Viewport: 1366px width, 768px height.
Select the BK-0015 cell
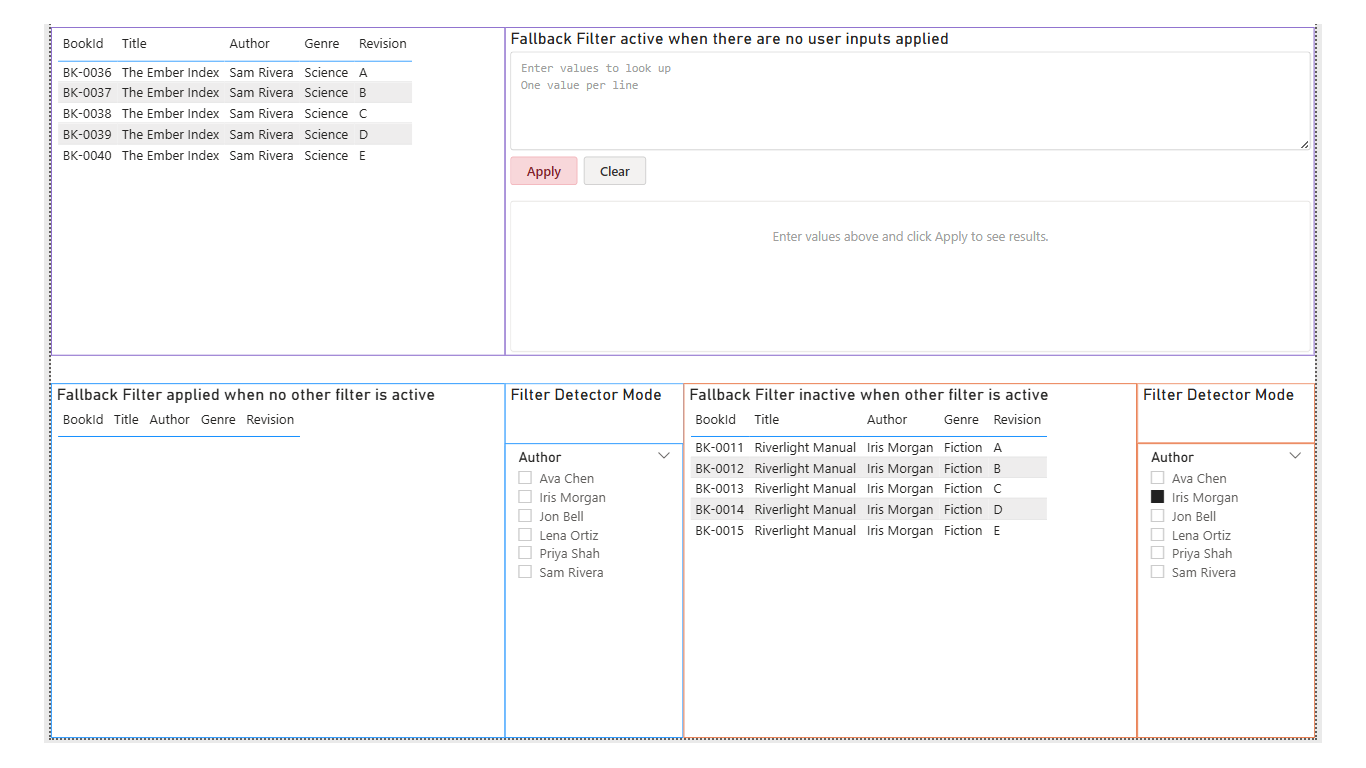click(720, 531)
